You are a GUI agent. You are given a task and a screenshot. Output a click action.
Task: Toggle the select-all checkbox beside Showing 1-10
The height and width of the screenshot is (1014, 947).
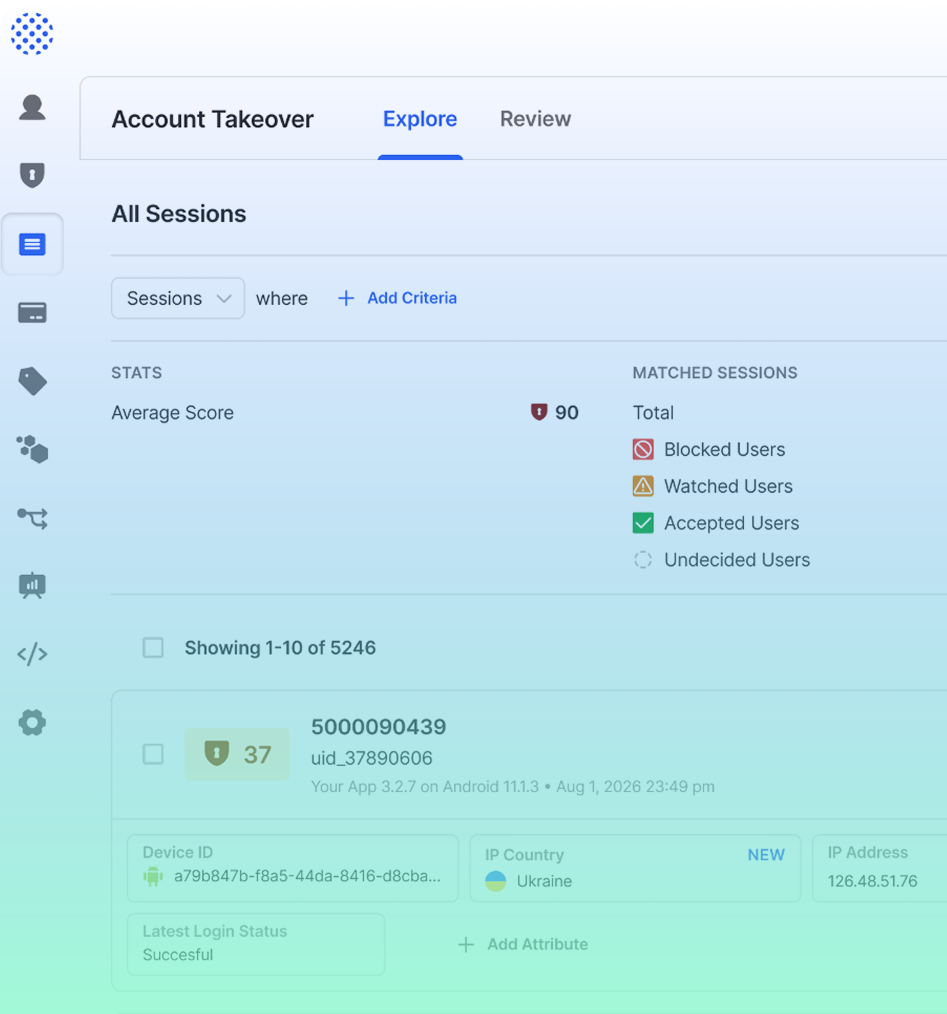click(x=153, y=647)
